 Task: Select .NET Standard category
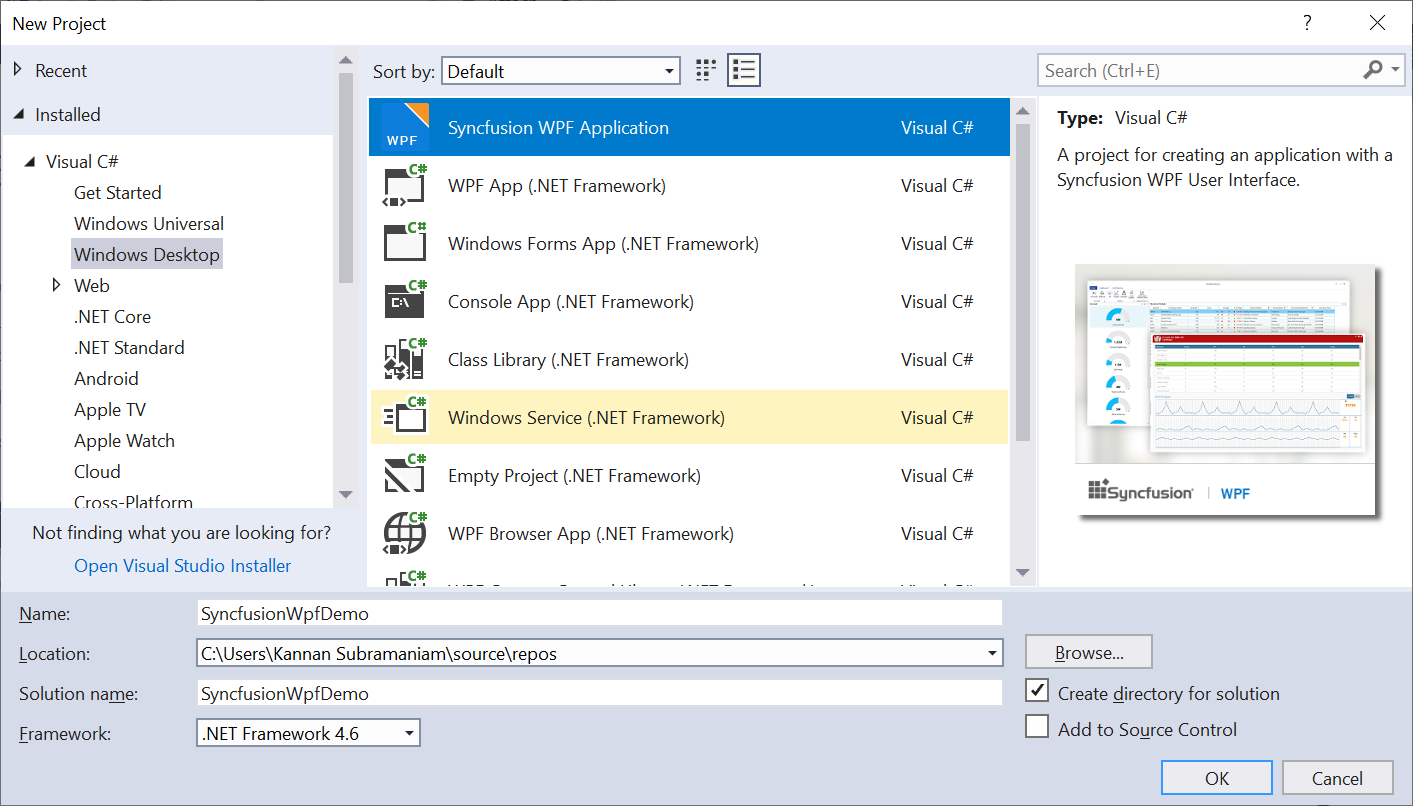point(129,347)
